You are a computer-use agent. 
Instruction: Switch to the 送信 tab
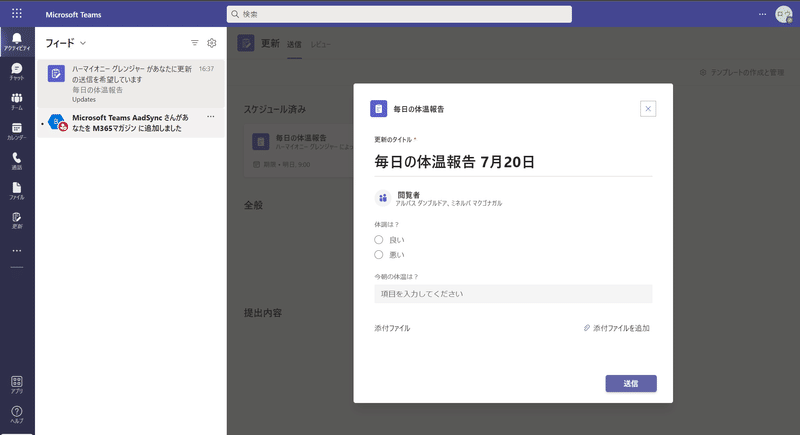pyautogui.click(x=294, y=45)
